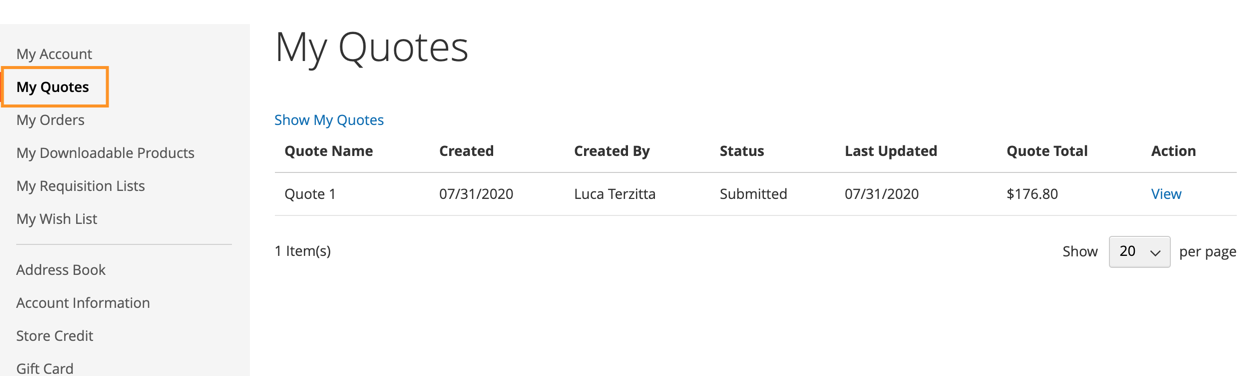This screenshot has width=1243, height=376.
Task: Click the Last Updated column header
Action: 891,151
